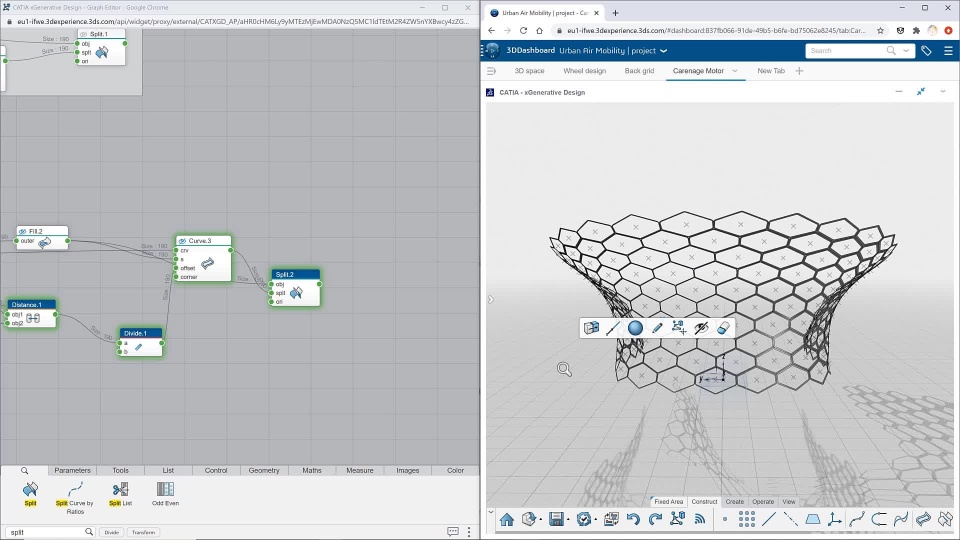The image size is (960, 540).
Task: Open the Color palette tab
Action: 456,470
